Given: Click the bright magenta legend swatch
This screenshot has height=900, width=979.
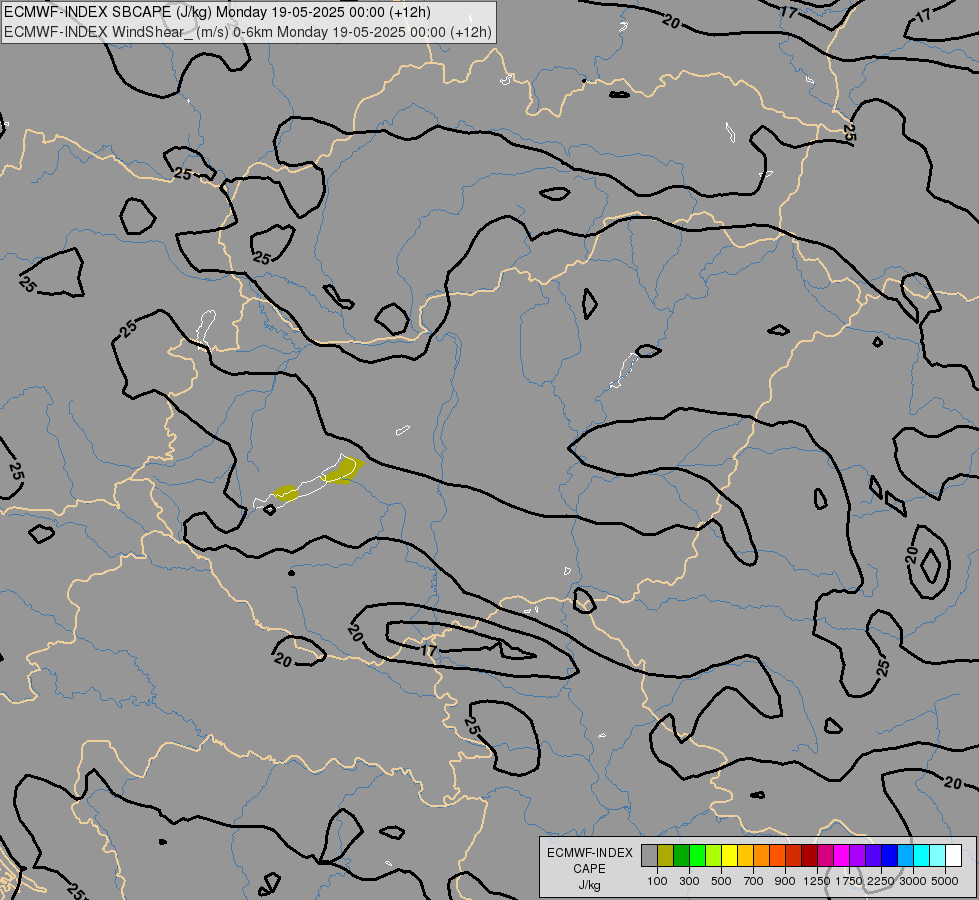Looking at the screenshot, I should 842,856.
